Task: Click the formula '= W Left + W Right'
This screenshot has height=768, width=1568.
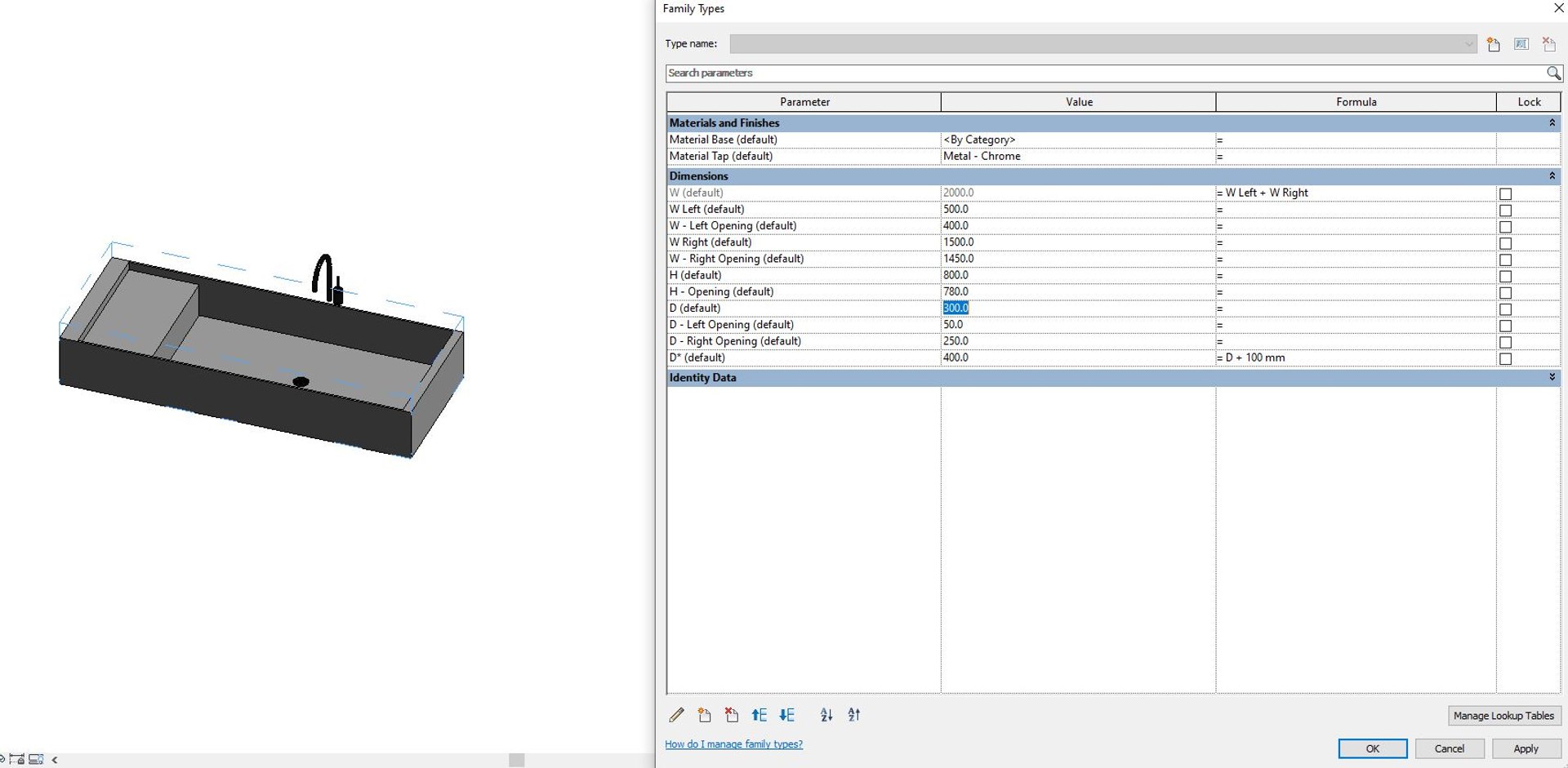Action: coord(1263,193)
